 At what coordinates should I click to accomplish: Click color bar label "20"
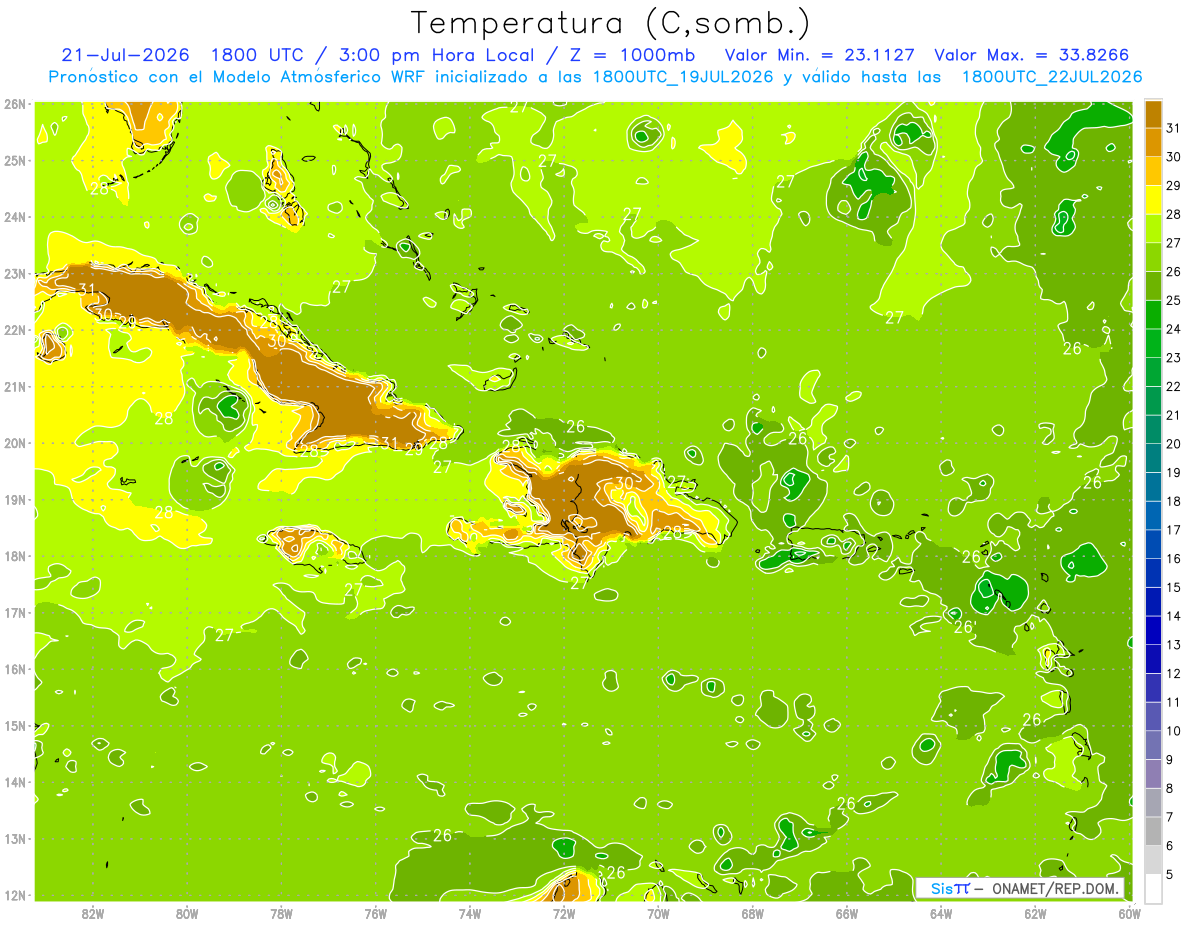(1174, 444)
